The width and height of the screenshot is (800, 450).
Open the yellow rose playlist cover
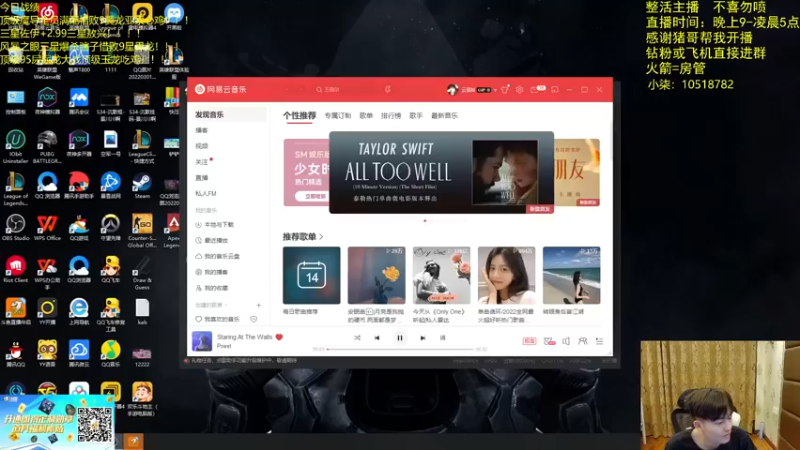point(377,276)
